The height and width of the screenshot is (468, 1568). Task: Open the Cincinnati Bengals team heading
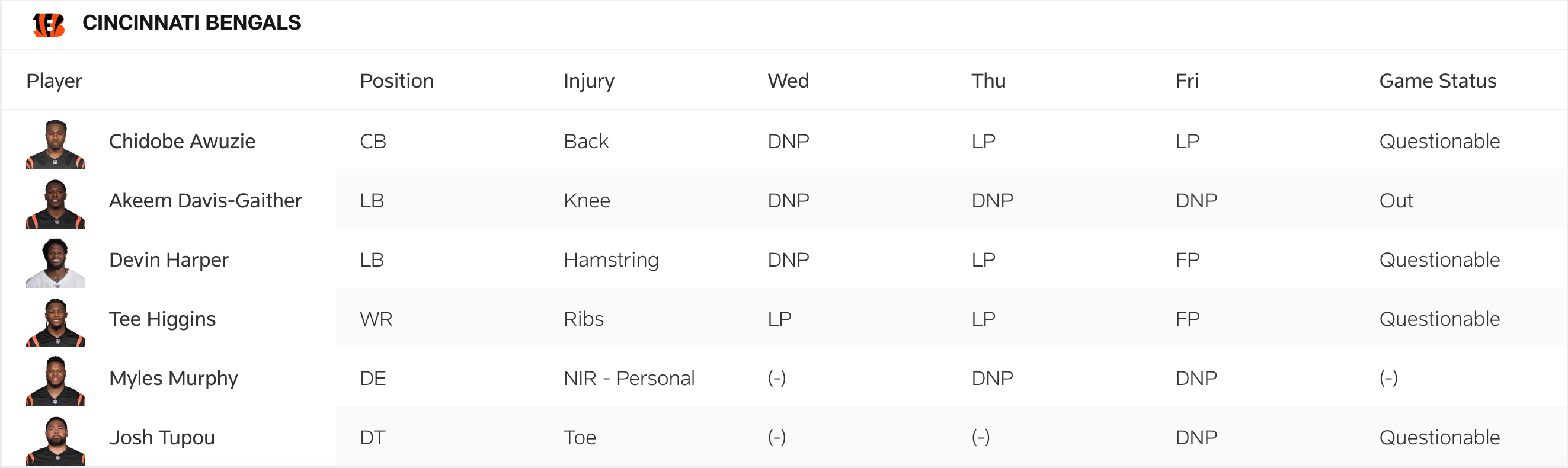(191, 23)
